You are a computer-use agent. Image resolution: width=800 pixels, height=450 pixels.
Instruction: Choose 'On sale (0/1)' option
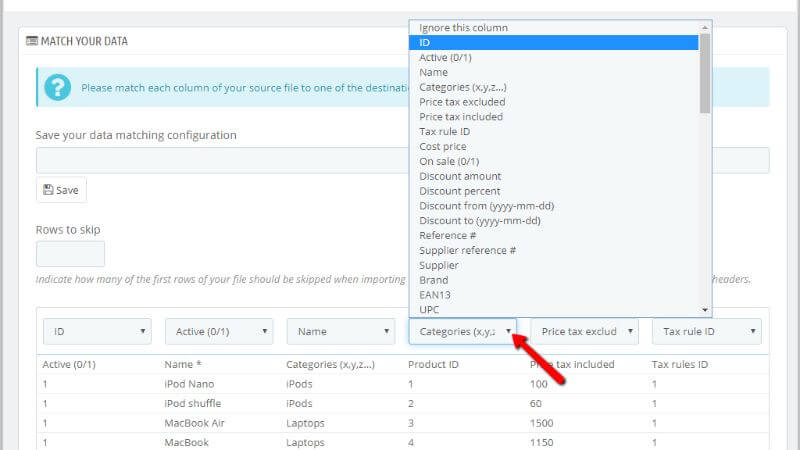tap(554, 161)
